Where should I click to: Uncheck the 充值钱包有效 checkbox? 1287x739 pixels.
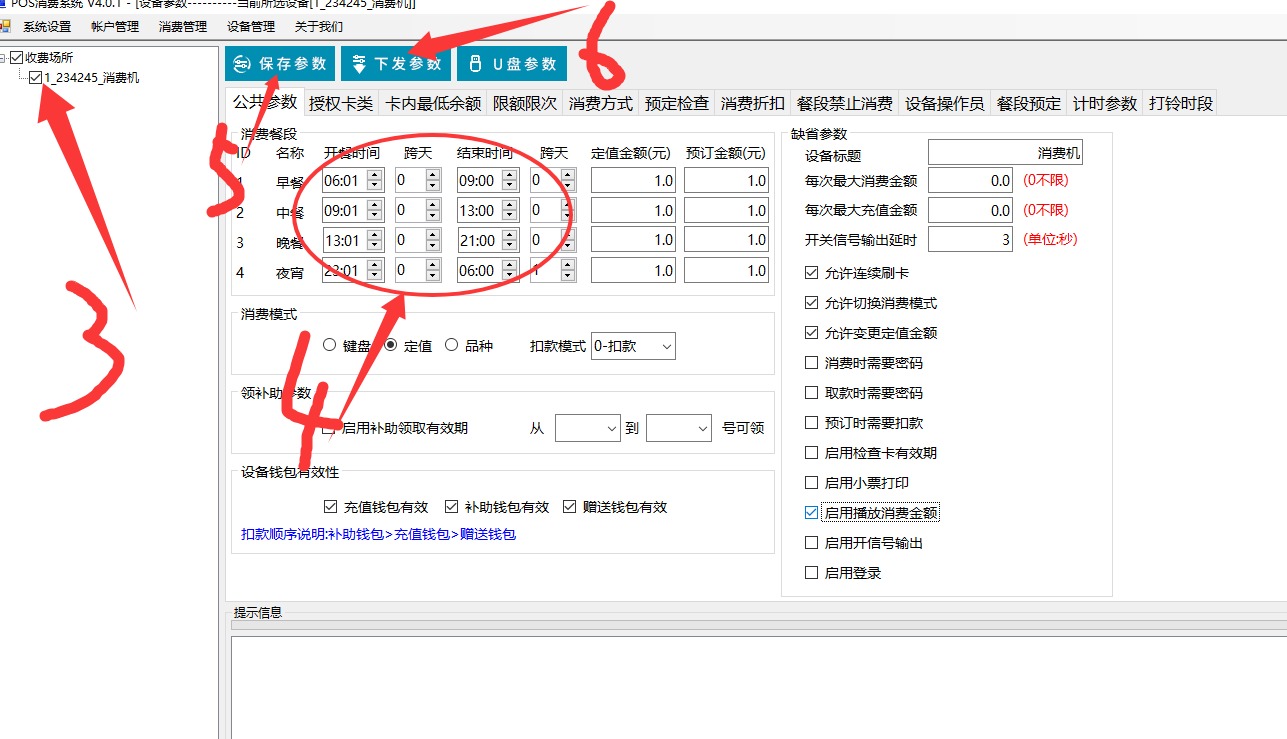click(x=331, y=507)
